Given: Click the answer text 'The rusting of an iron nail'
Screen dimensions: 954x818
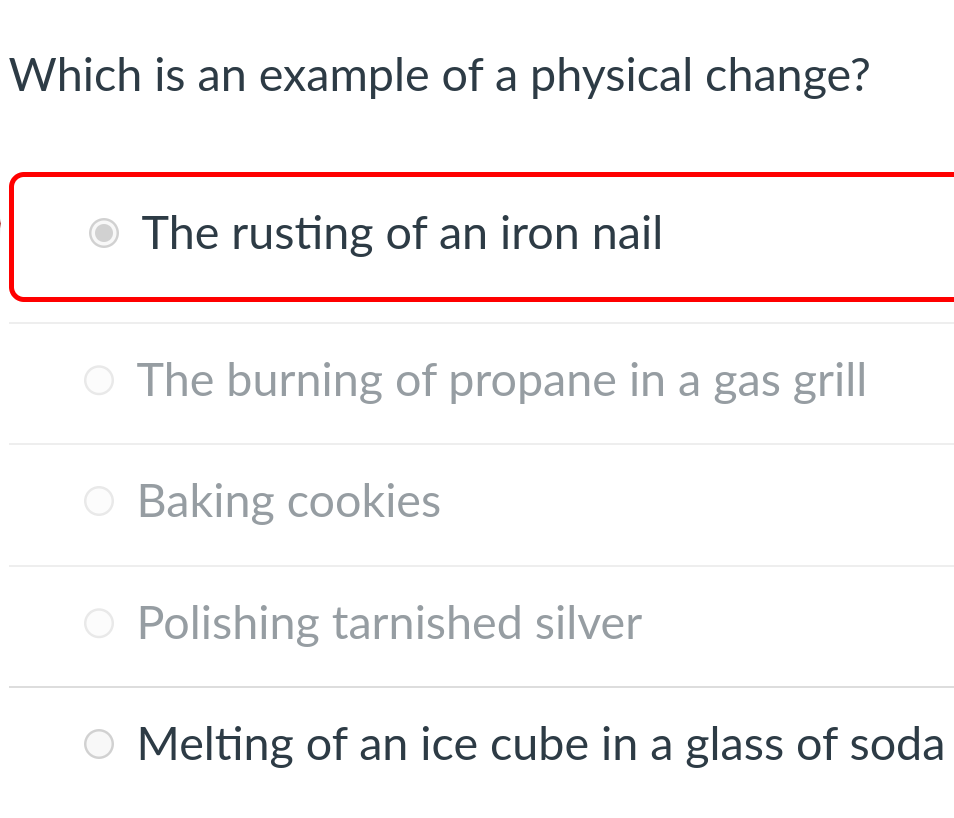Looking at the screenshot, I should 402,233.
